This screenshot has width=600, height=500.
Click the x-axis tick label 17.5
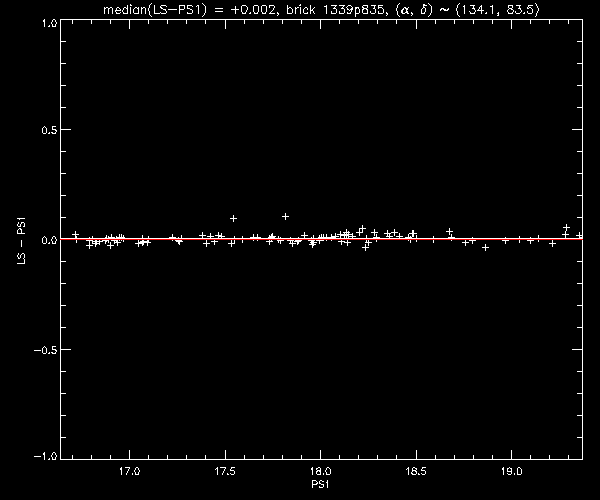(225, 471)
